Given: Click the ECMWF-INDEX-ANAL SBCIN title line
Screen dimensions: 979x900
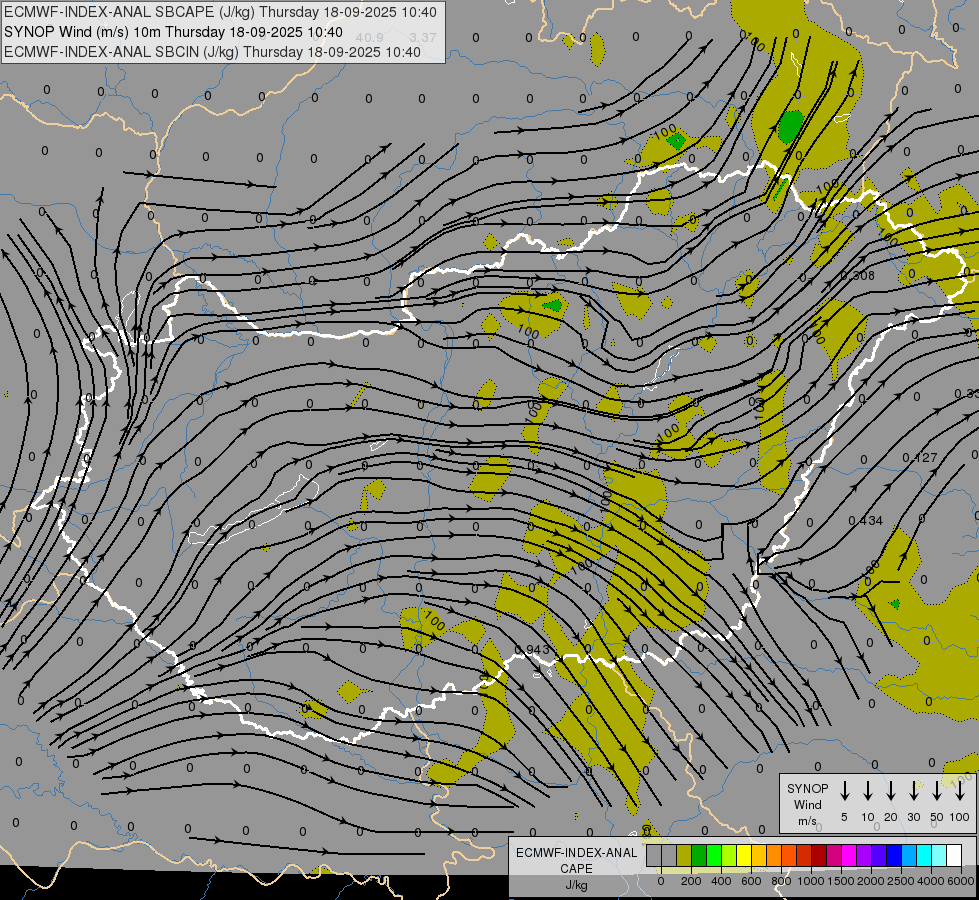Looking at the screenshot, I should point(212,52).
